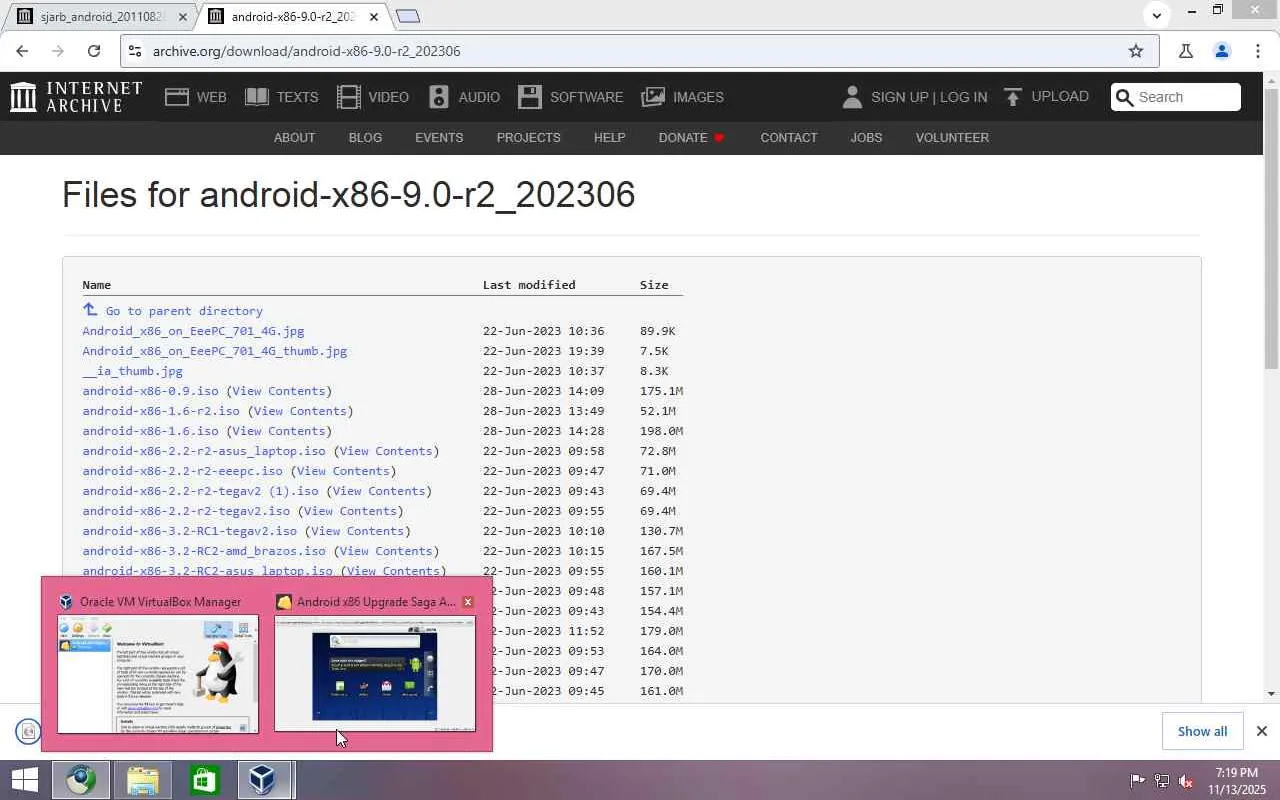Screen dimensions: 1280x800
Task: Click the network tray icon
Action: pos(1162,781)
